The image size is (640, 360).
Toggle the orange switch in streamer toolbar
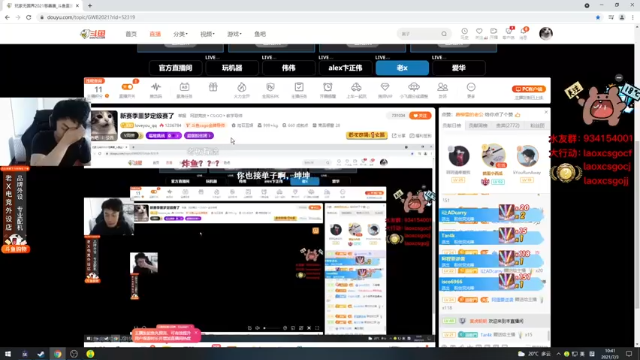tap(127, 87)
